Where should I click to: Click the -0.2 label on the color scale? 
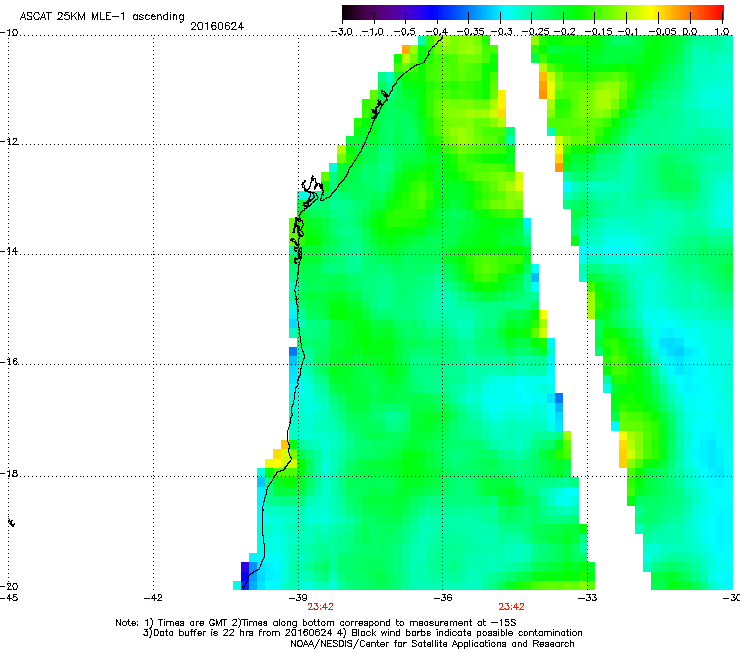coord(565,32)
